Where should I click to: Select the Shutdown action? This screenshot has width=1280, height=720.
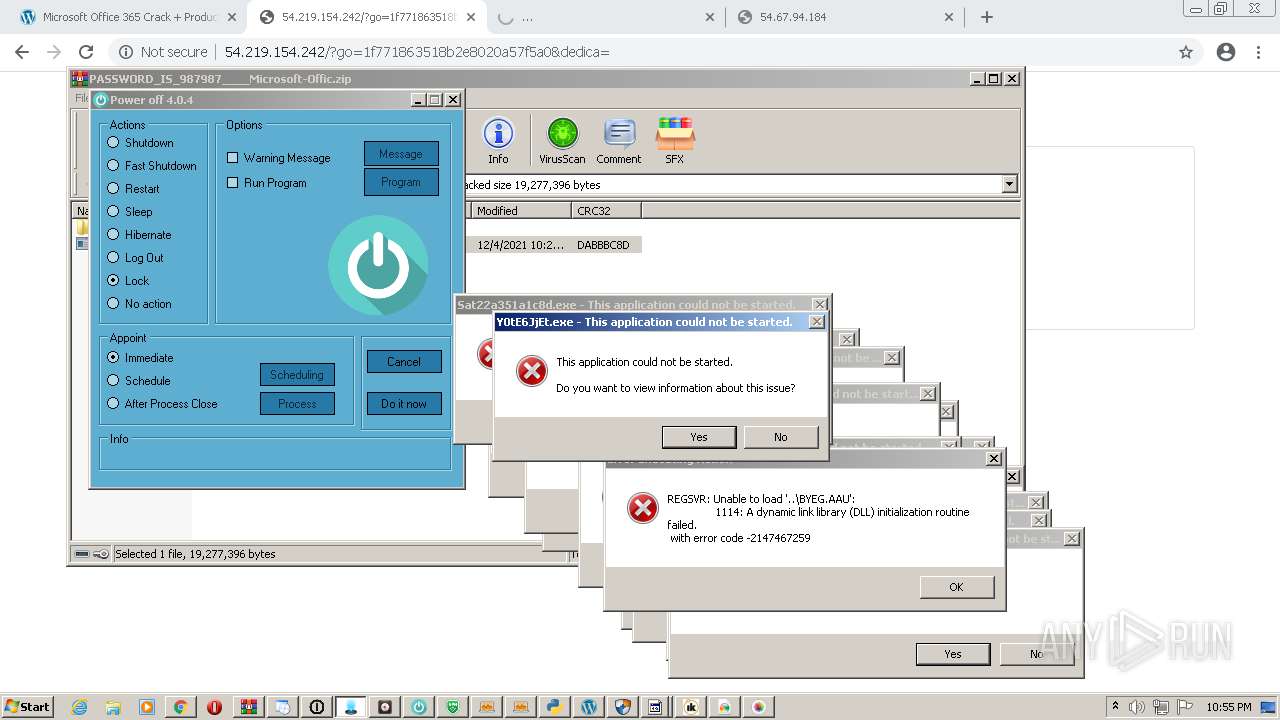coord(141,143)
